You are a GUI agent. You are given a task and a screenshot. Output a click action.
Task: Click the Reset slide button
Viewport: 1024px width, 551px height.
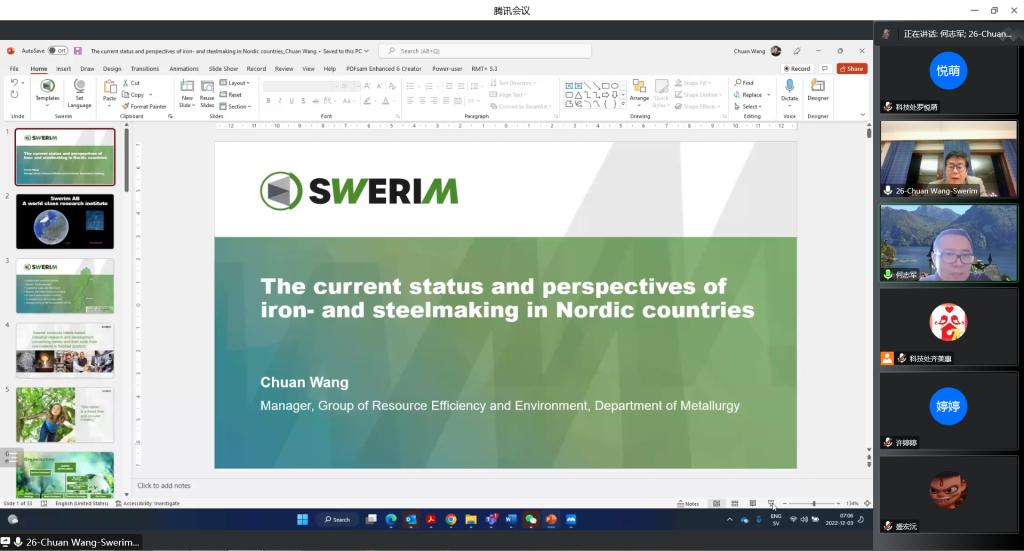[231, 95]
